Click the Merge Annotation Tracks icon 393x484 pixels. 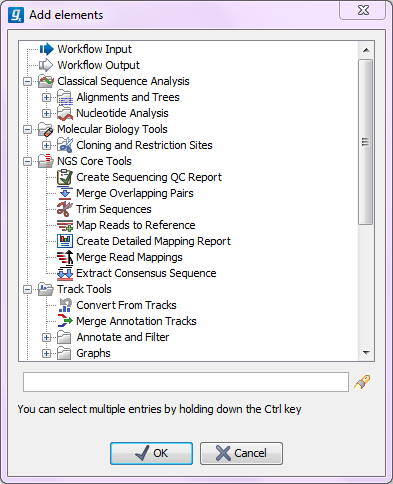[65, 321]
